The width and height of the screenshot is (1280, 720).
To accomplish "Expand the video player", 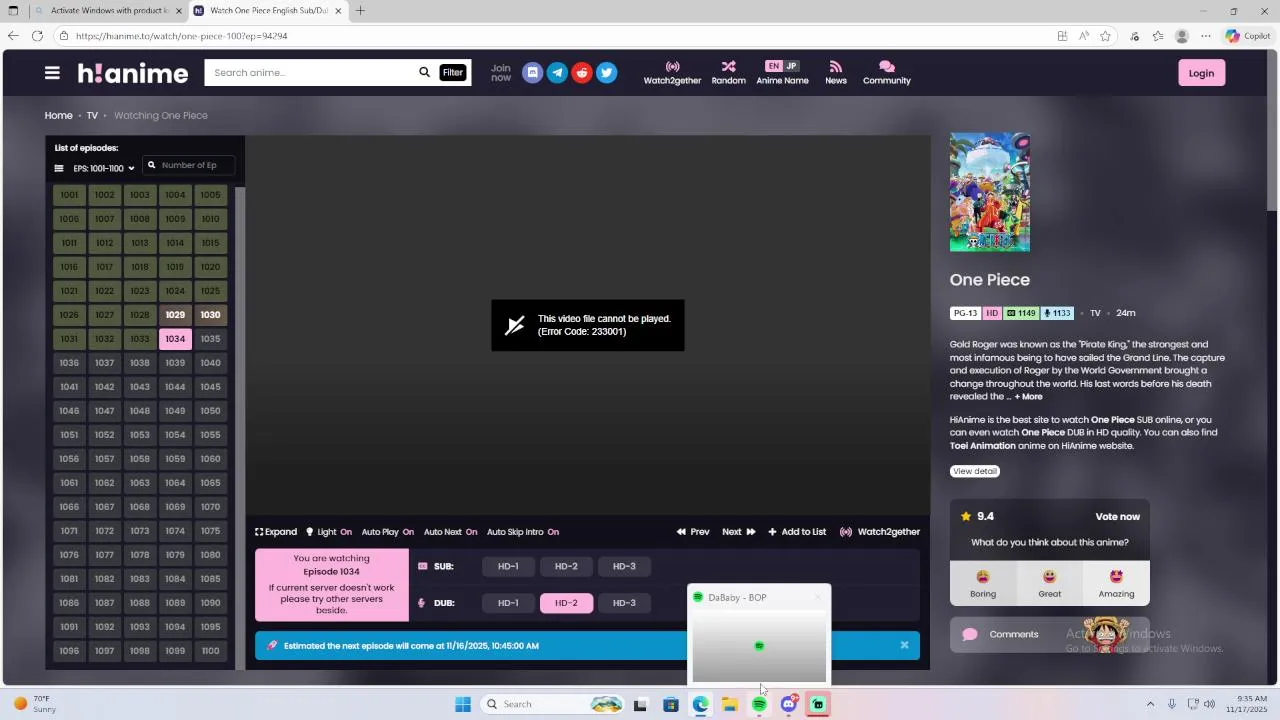I will 276,532.
